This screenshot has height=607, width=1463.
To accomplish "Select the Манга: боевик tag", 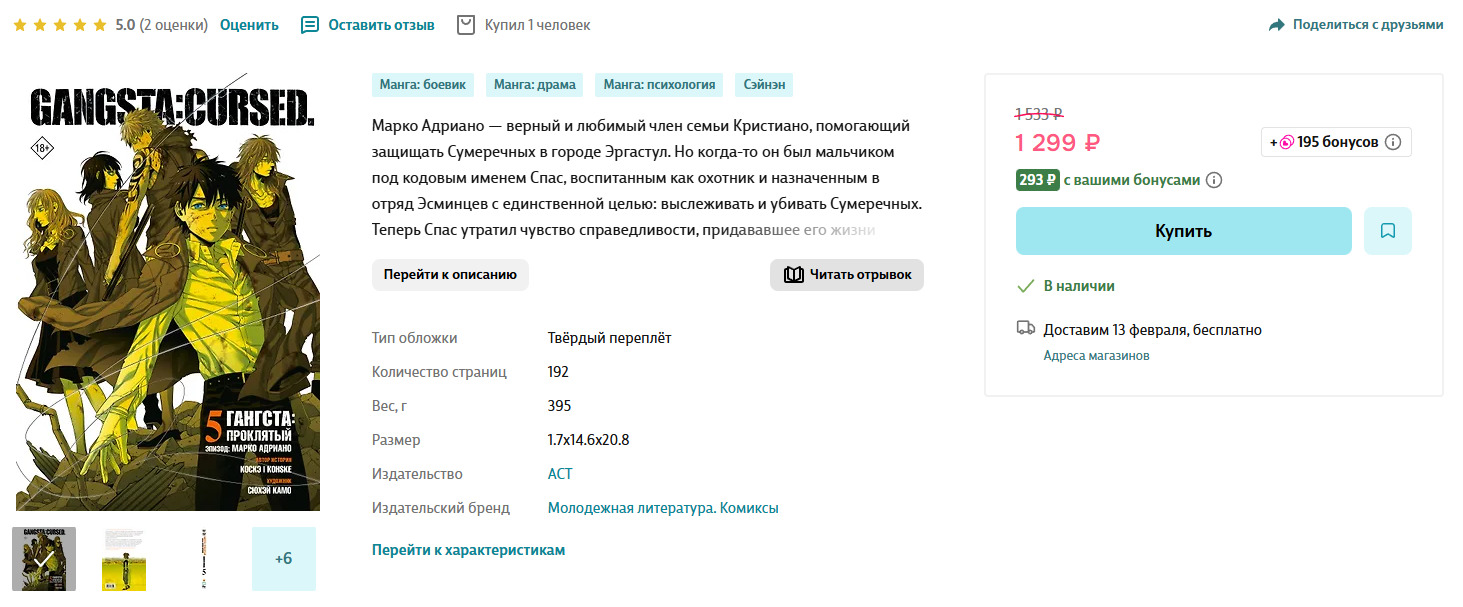I will point(423,85).
